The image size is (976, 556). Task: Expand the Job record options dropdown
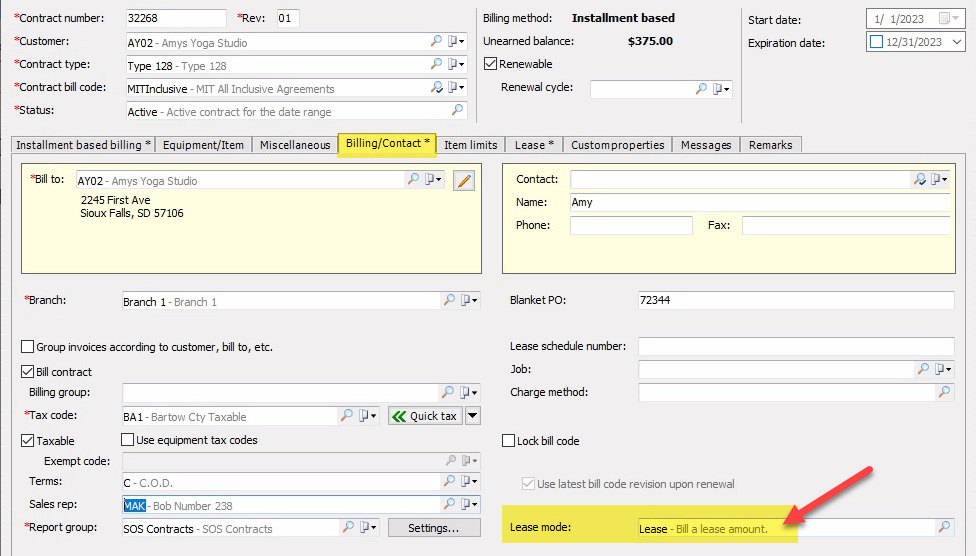coord(943,369)
